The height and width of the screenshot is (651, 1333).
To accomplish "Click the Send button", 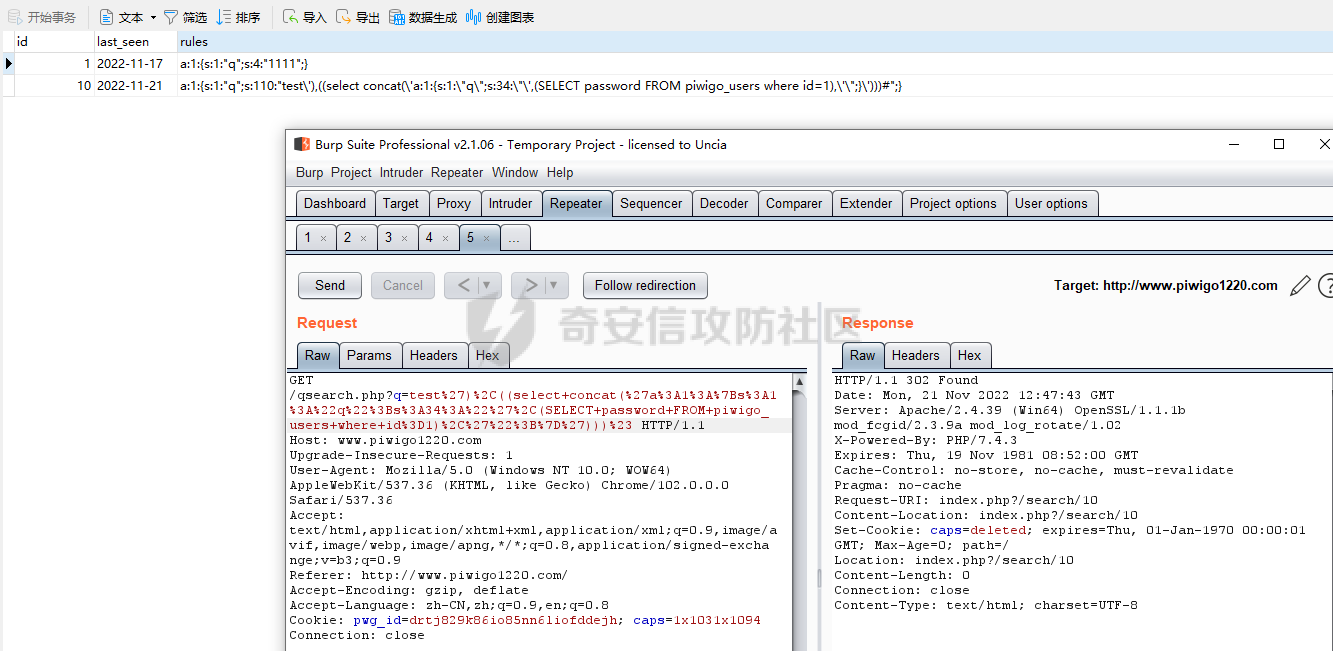I will tap(330, 285).
